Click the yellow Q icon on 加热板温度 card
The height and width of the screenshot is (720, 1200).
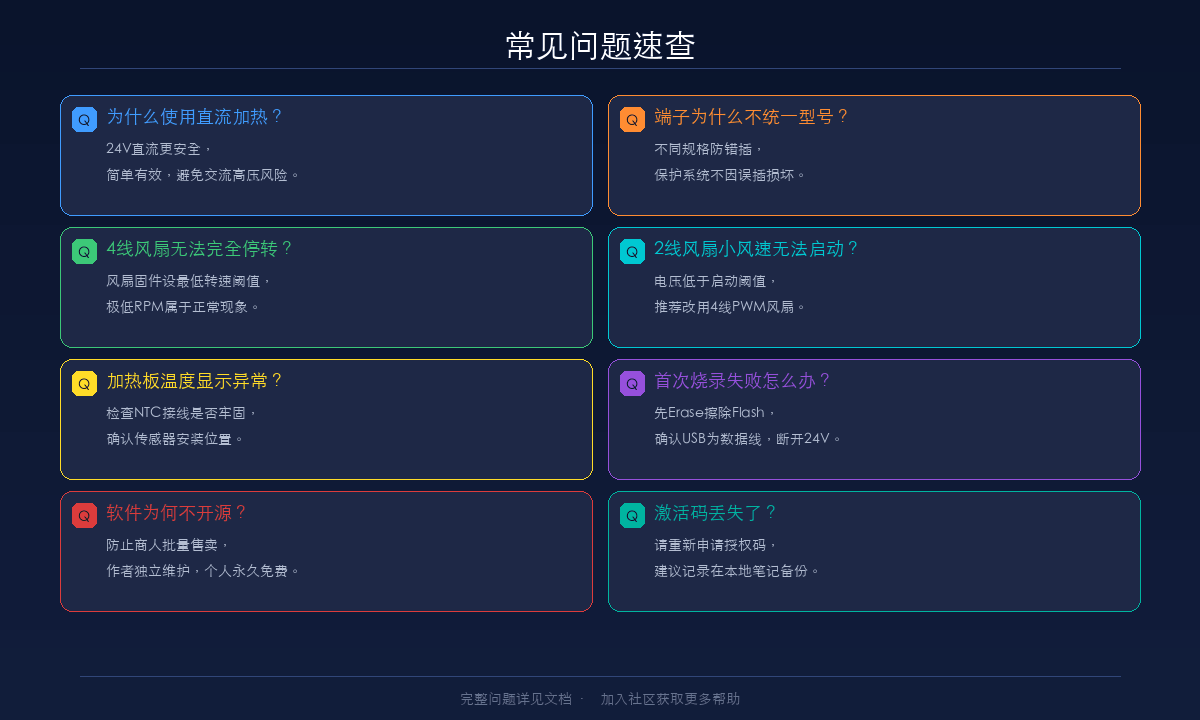click(x=83, y=383)
